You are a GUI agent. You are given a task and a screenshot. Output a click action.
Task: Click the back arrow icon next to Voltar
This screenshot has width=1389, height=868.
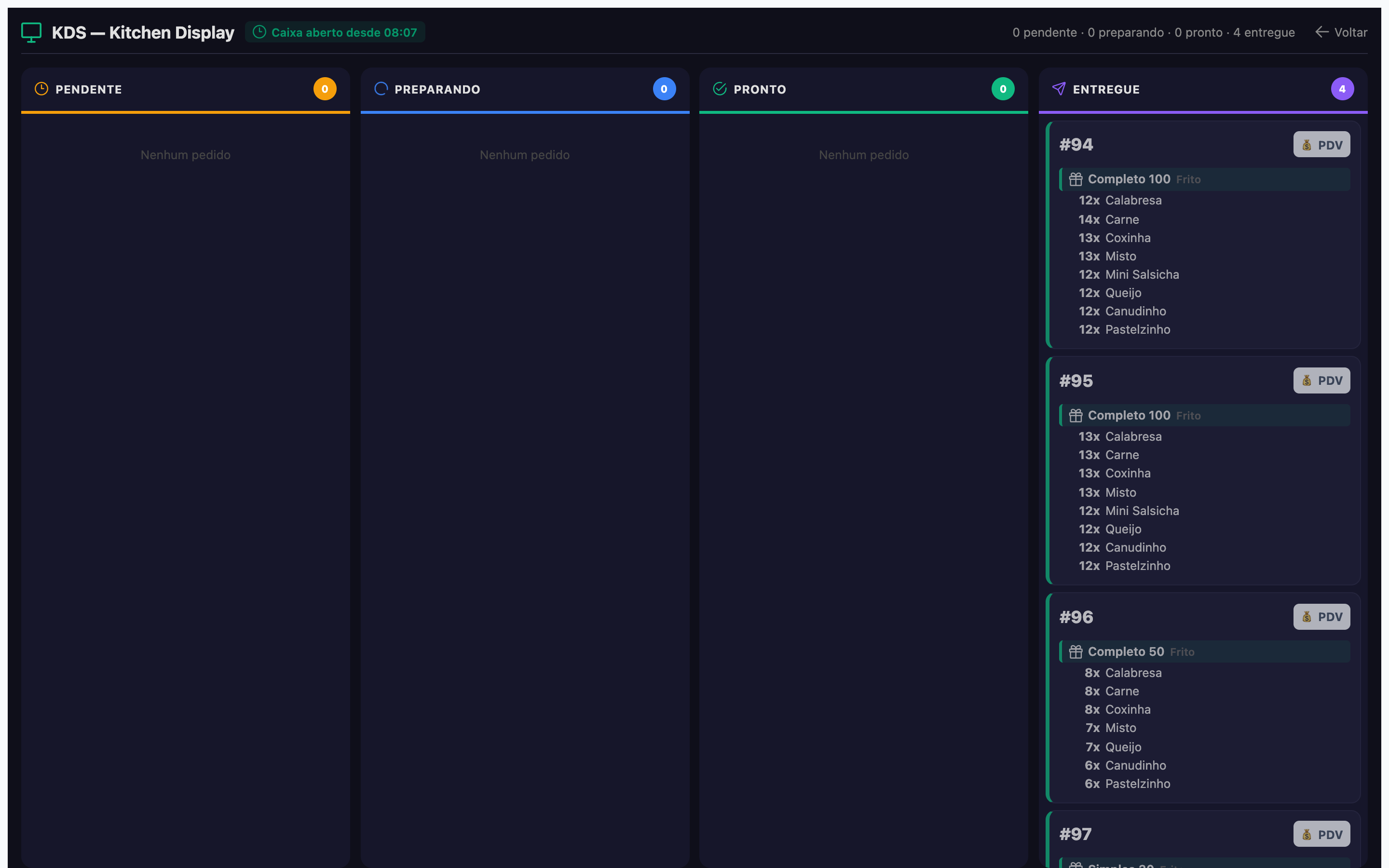[x=1322, y=32]
